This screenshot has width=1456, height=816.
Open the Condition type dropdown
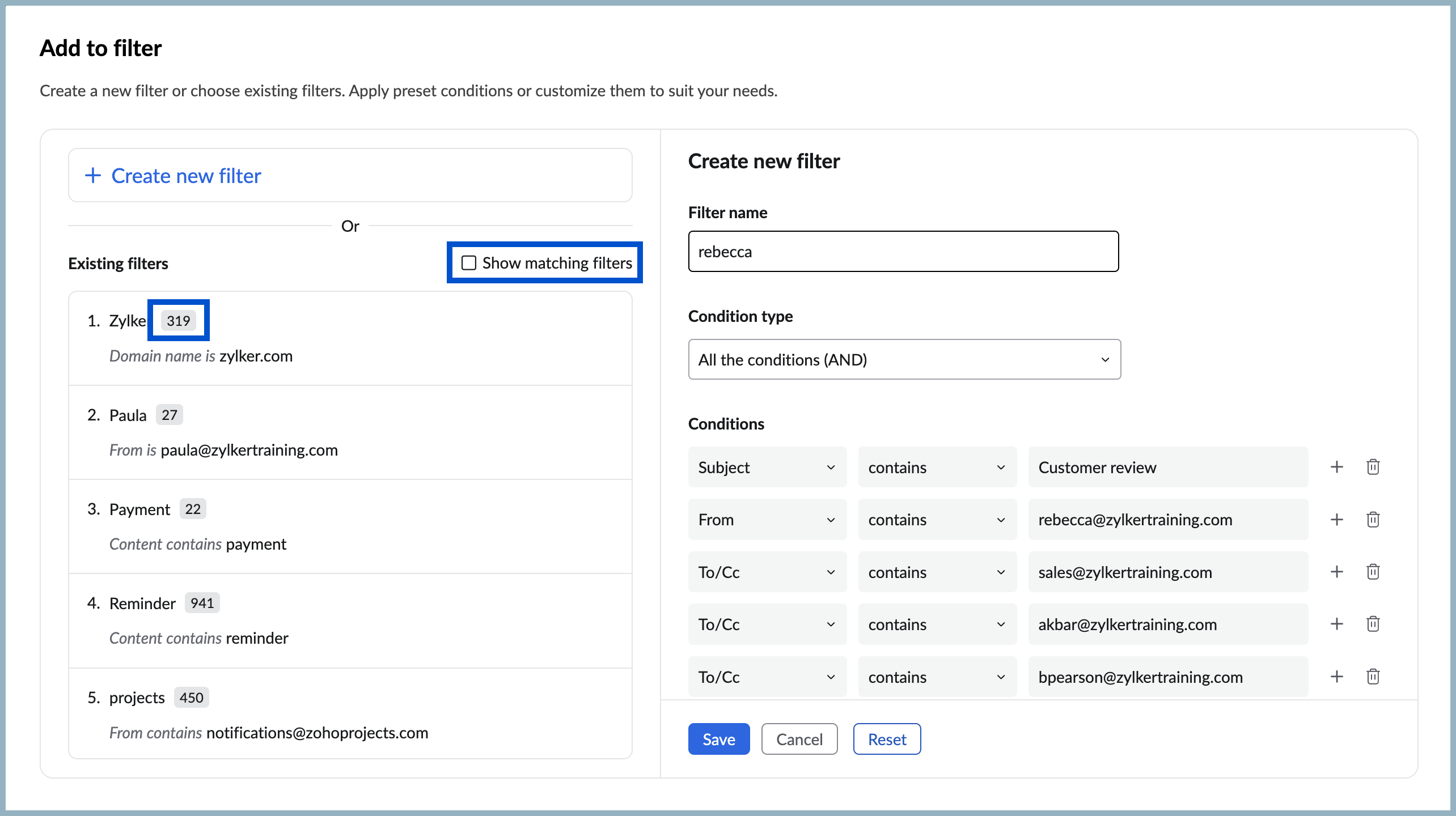[904, 359]
